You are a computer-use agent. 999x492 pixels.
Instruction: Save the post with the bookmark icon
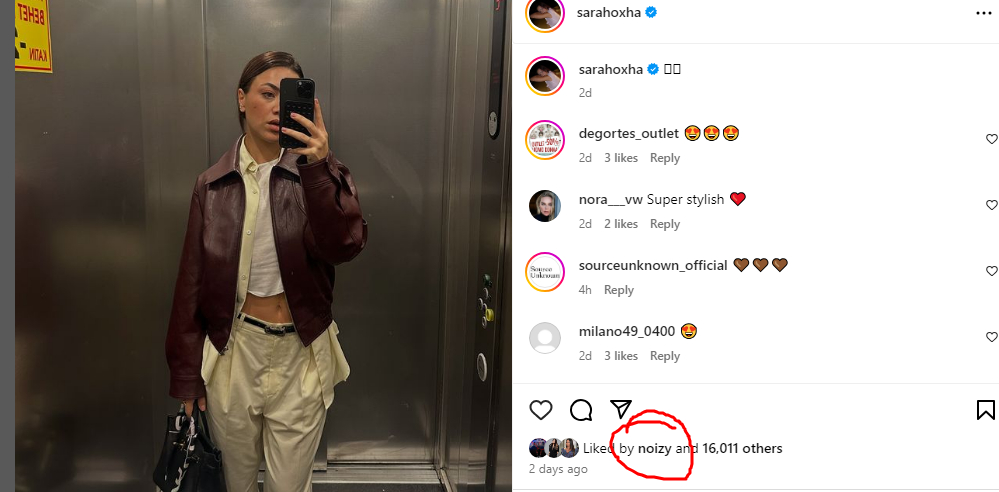(986, 410)
